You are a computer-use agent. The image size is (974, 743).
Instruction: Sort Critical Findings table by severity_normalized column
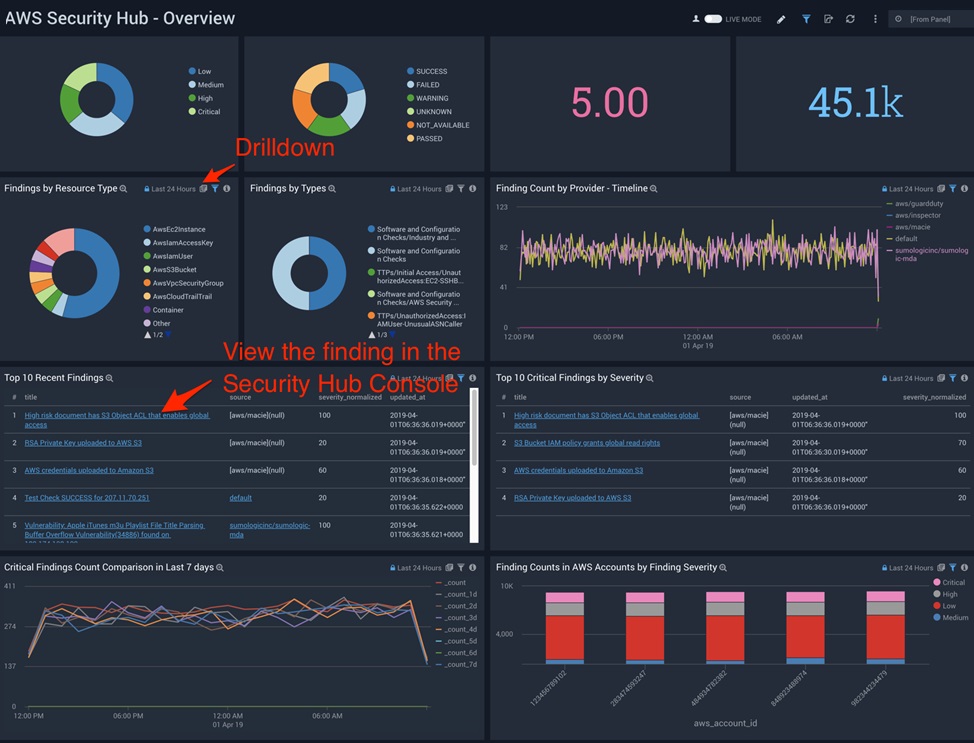(934, 397)
